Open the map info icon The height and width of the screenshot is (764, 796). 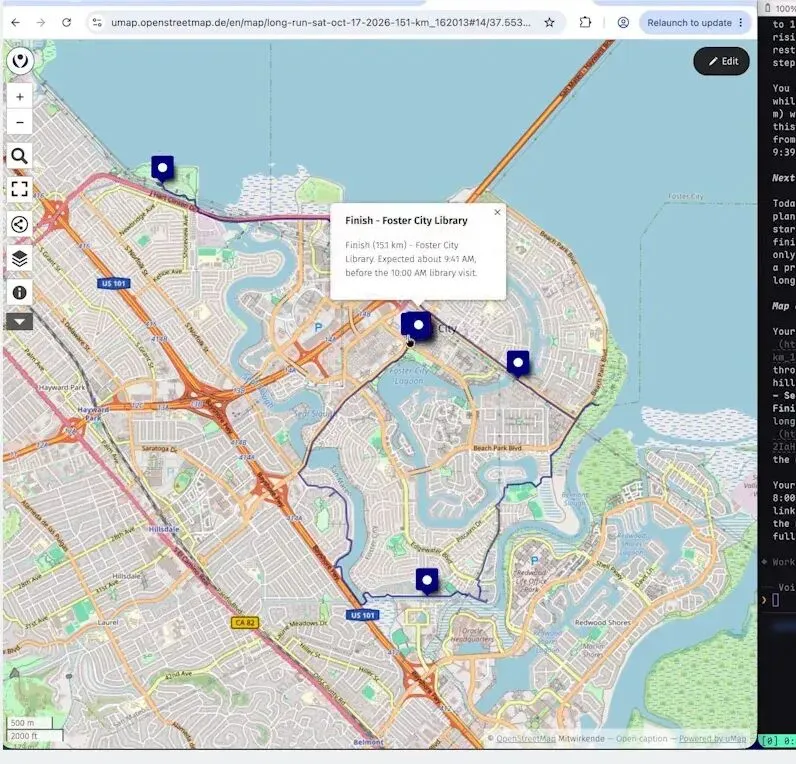point(20,292)
